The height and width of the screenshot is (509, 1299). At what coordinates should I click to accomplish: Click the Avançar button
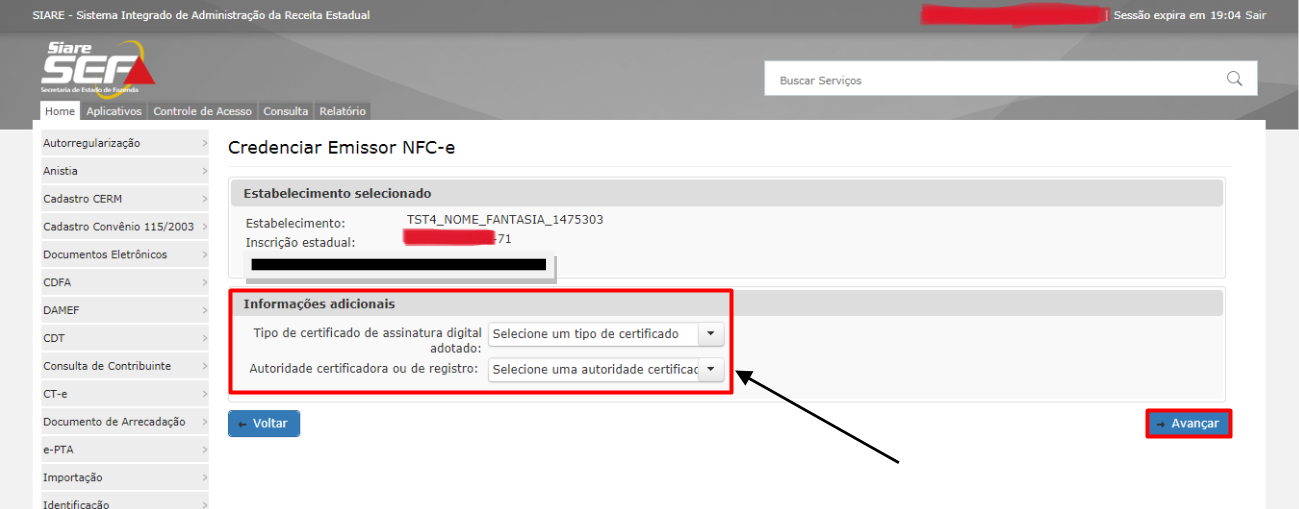(x=1188, y=424)
